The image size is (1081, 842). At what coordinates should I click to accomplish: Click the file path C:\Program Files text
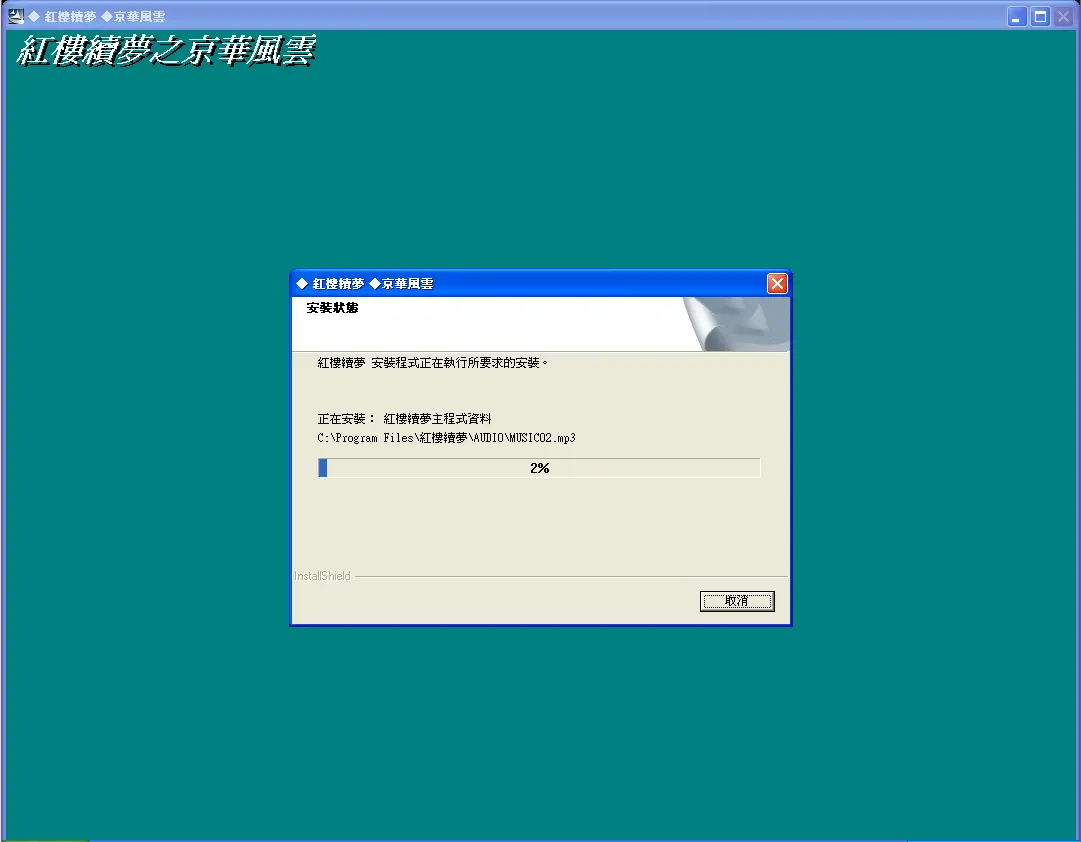(446, 438)
